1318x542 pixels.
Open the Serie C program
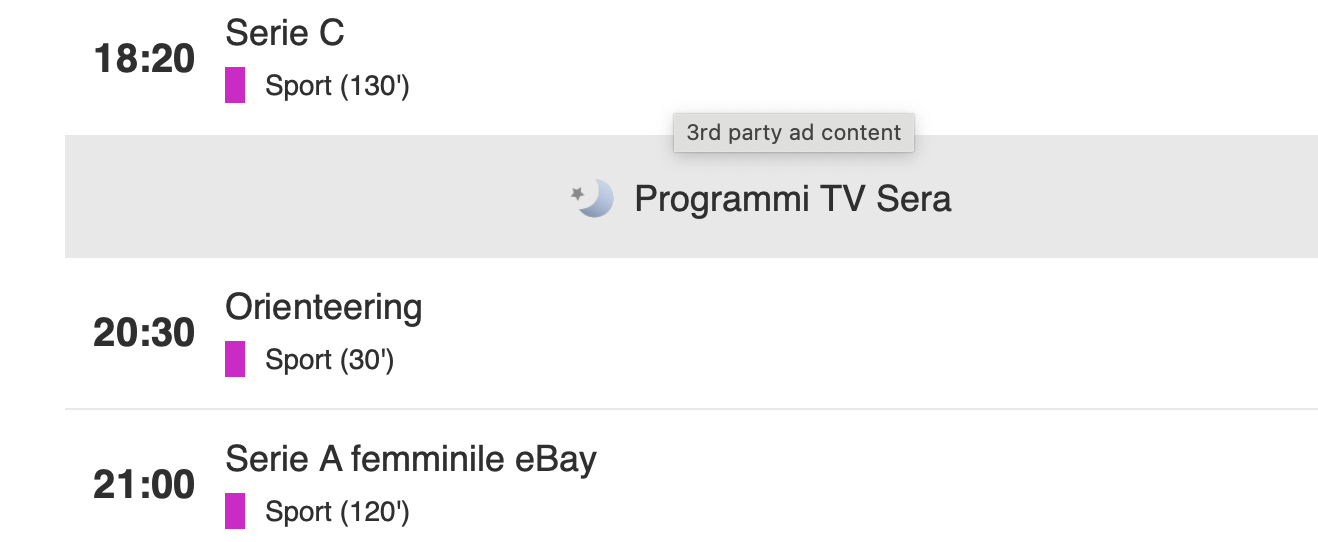pos(285,33)
